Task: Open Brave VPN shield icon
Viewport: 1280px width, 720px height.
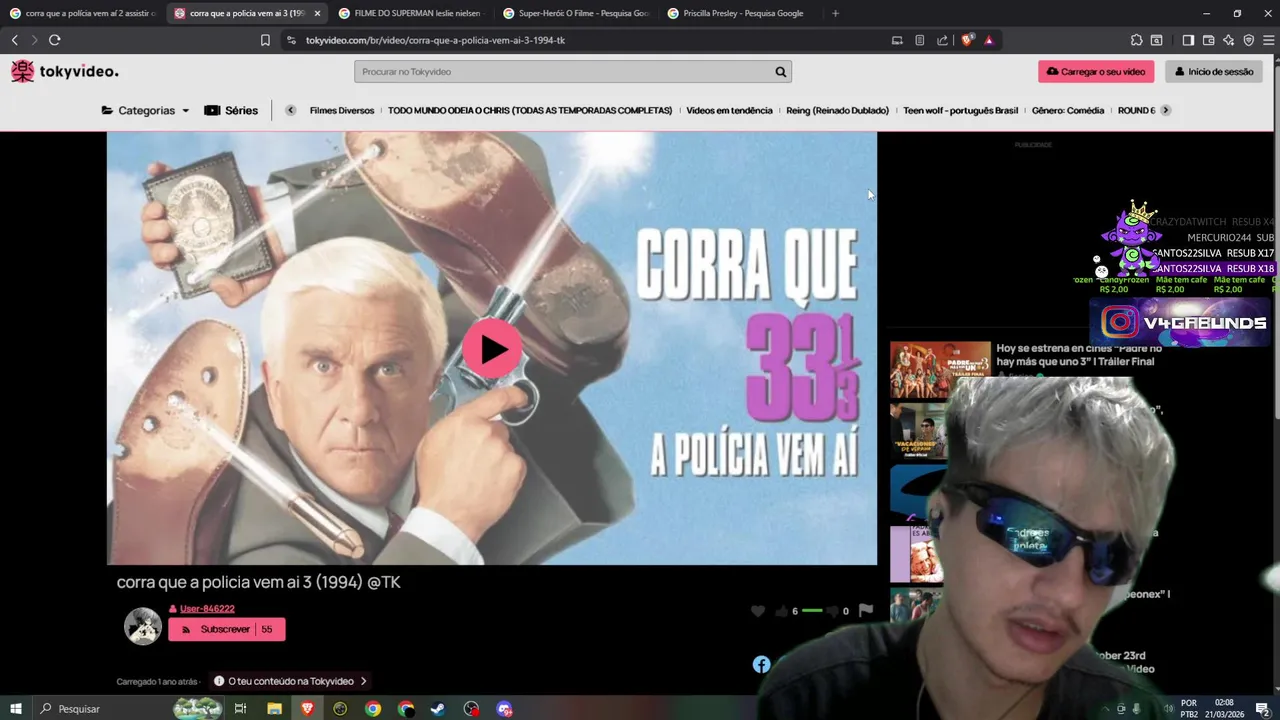Action: click(1248, 40)
